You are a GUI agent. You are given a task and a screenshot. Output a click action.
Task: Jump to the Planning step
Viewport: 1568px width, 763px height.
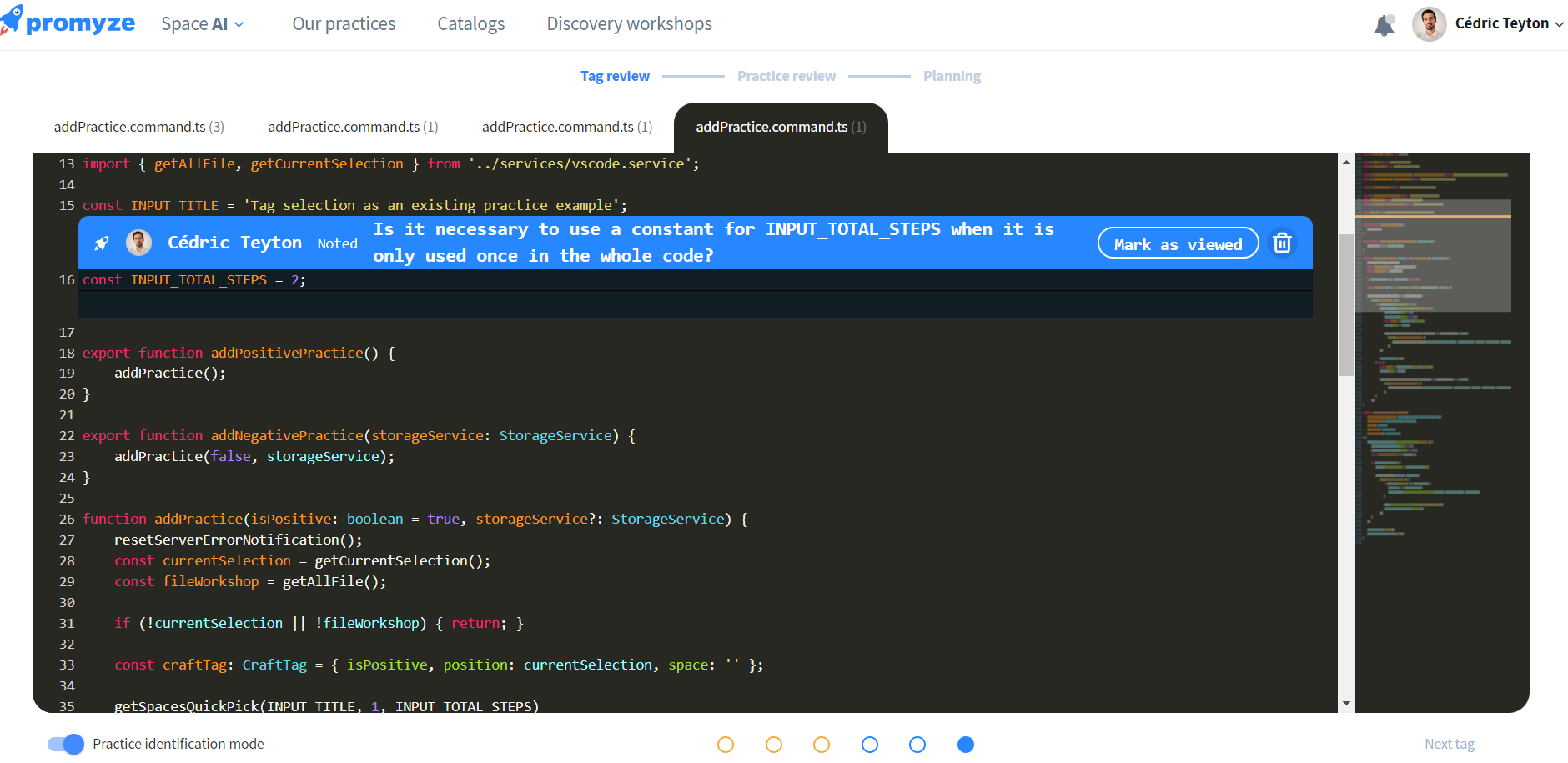coord(952,76)
